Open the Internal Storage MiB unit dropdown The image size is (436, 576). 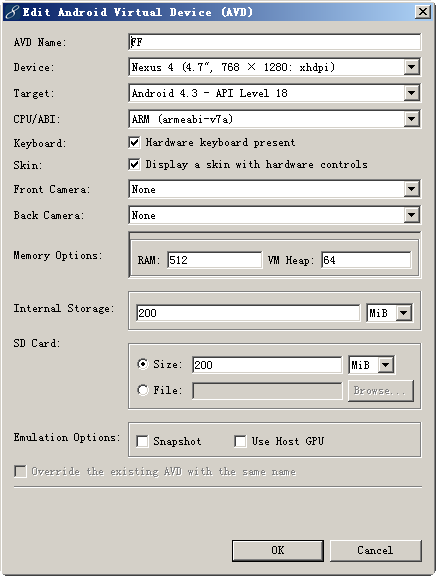coord(404,313)
